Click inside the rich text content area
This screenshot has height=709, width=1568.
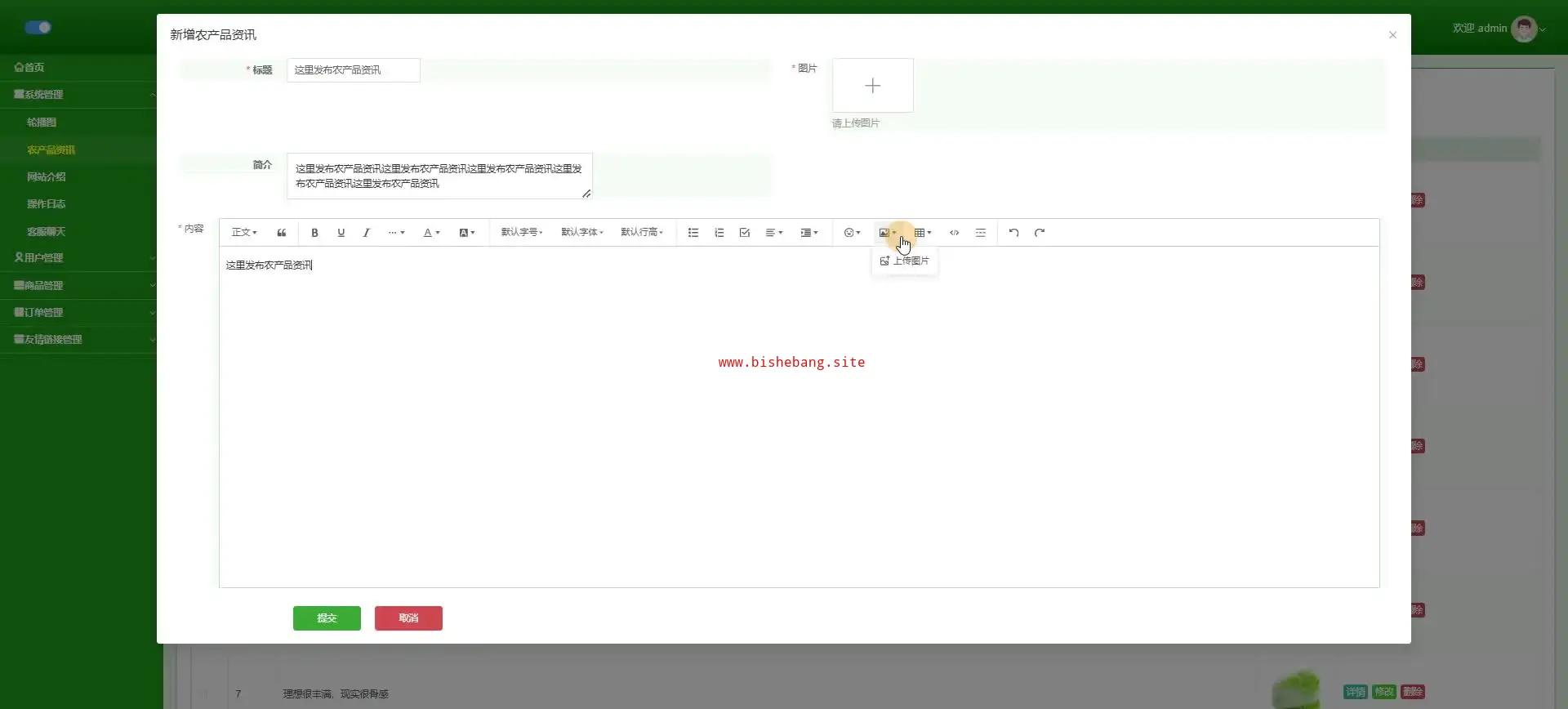pos(800,417)
